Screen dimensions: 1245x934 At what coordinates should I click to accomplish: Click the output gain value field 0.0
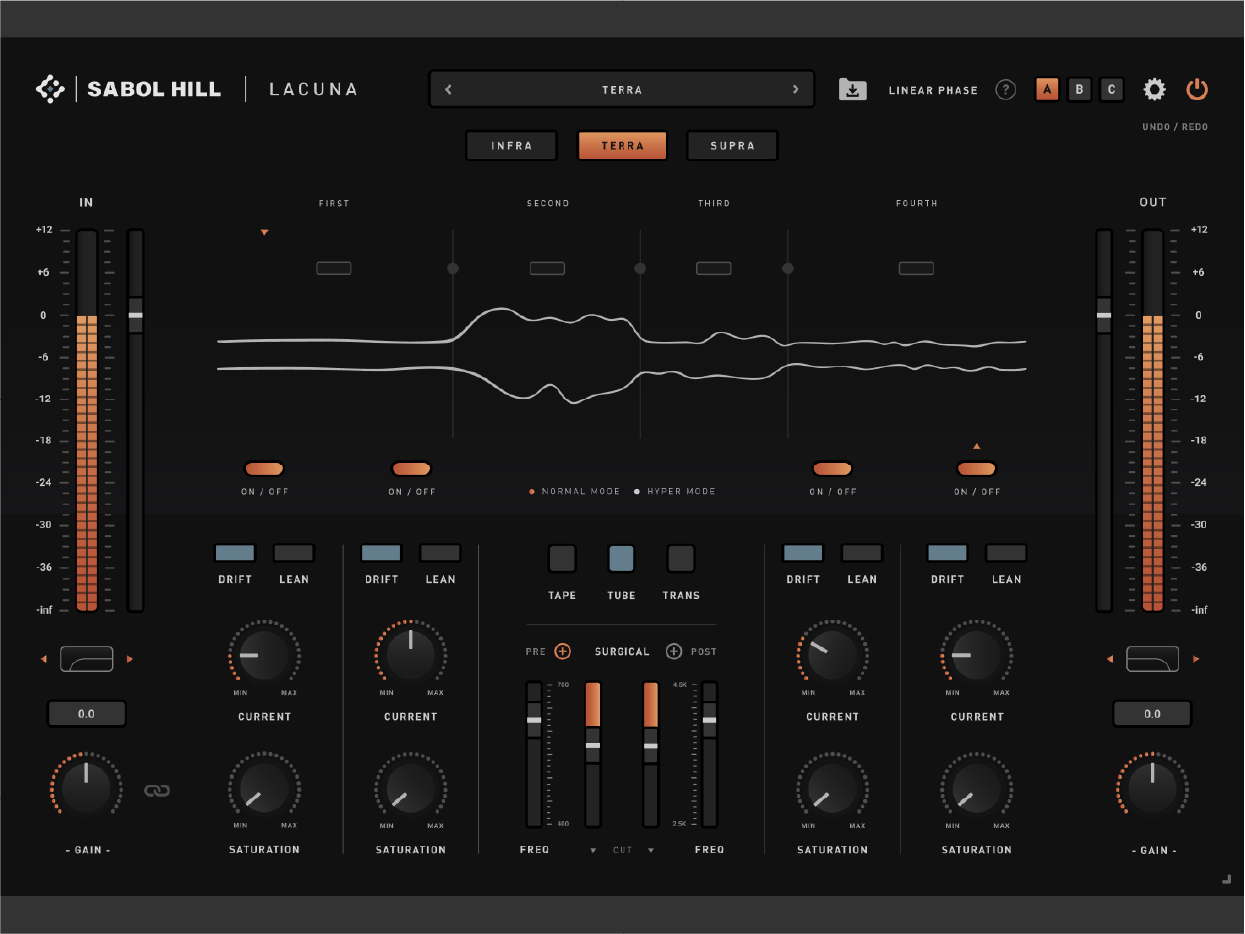click(x=1153, y=714)
